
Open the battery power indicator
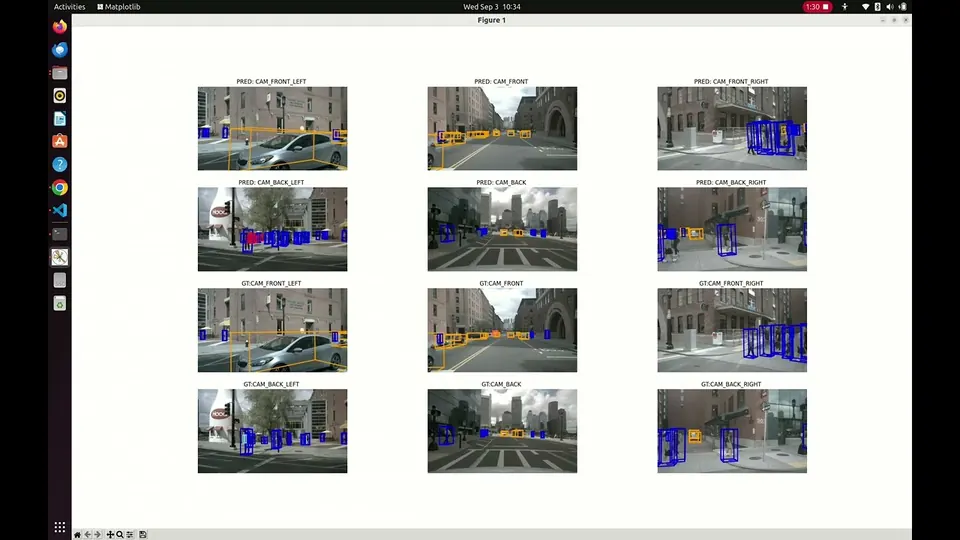tap(902, 7)
